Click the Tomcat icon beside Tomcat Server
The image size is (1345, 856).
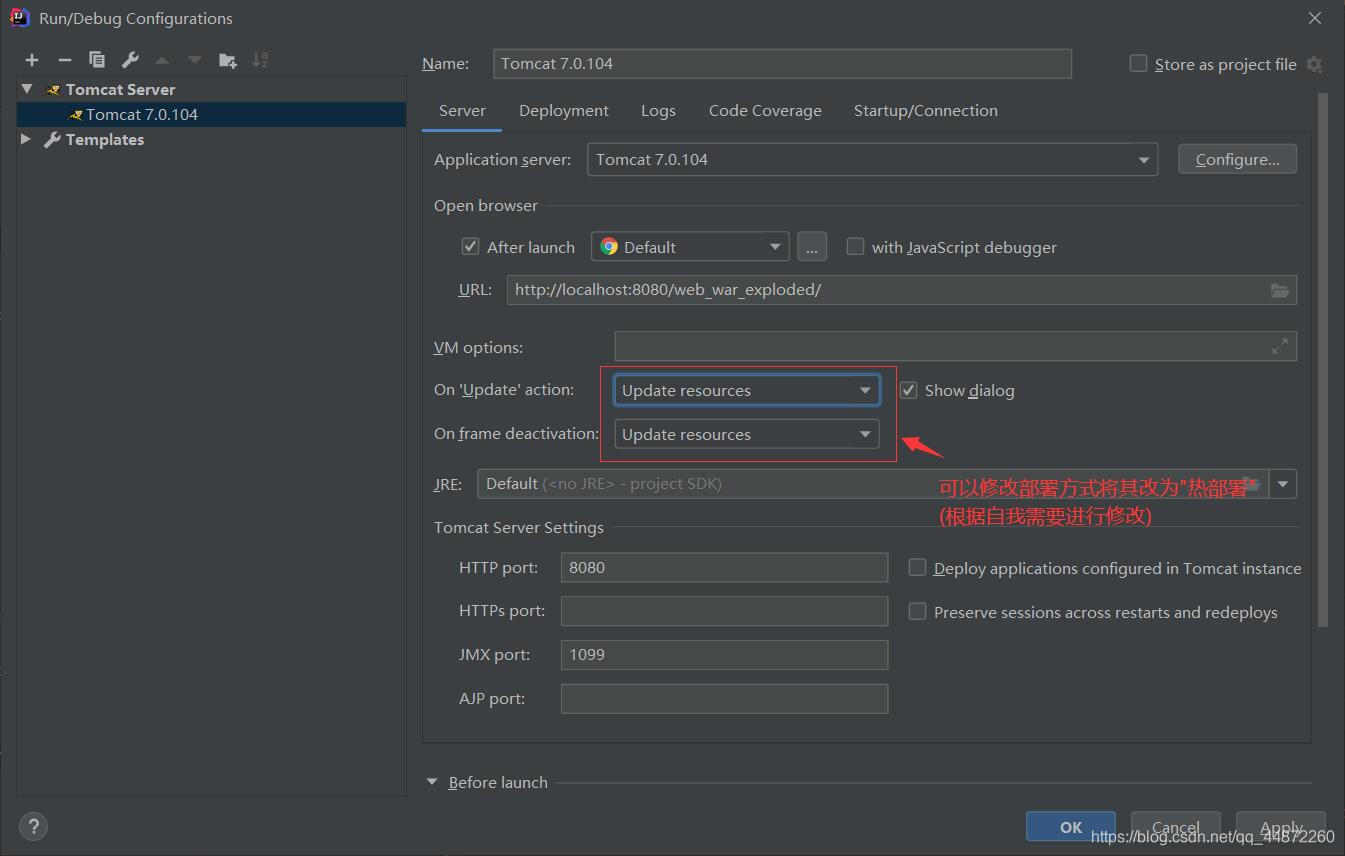[53, 90]
